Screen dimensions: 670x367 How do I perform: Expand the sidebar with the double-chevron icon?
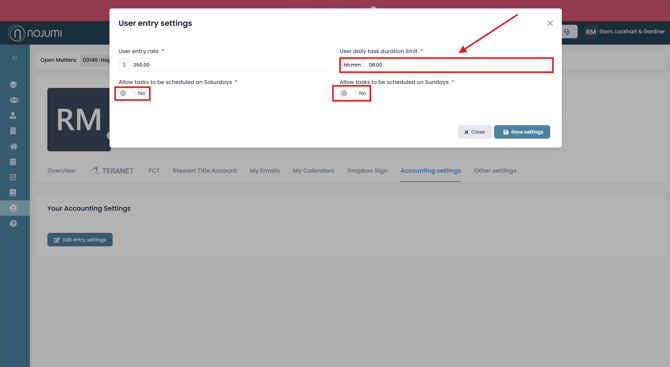[15, 58]
